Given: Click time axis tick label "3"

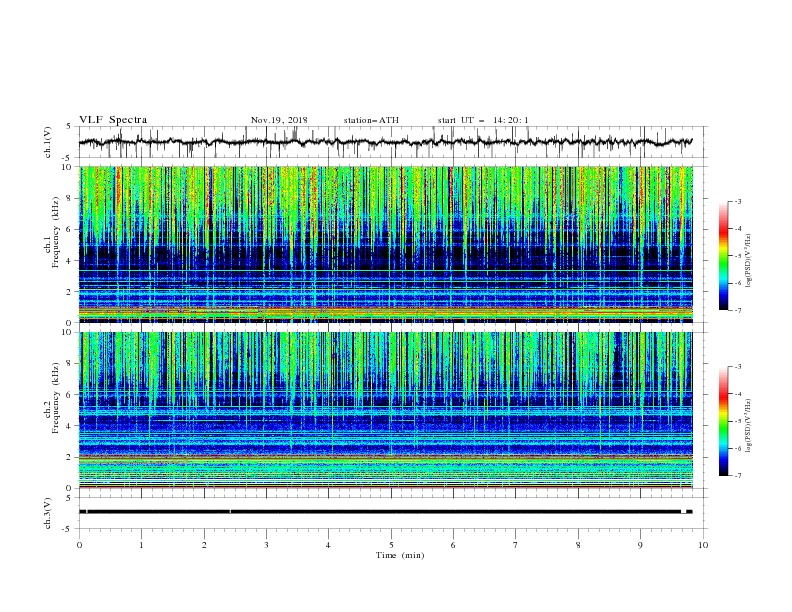Looking at the screenshot, I should pyautogui.click(x=266, y=545).
